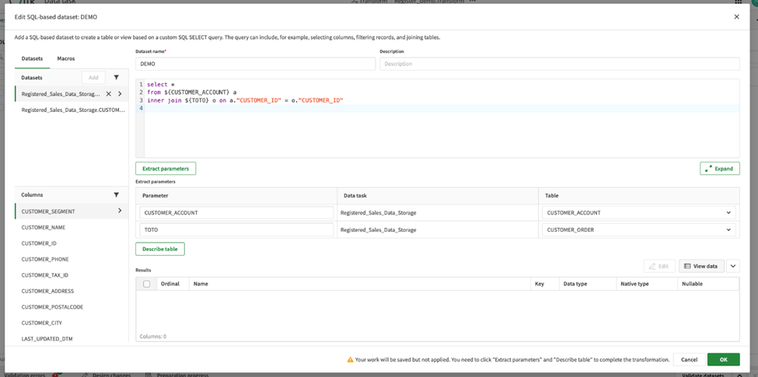Click the Extract parameters button
This screenshot has width=758, height=377.
click(165, 169)
